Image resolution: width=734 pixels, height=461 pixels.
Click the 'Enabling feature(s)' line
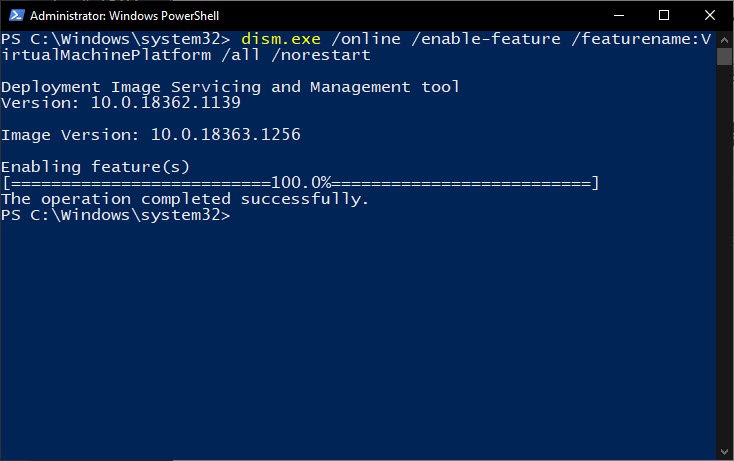(95, 167)
